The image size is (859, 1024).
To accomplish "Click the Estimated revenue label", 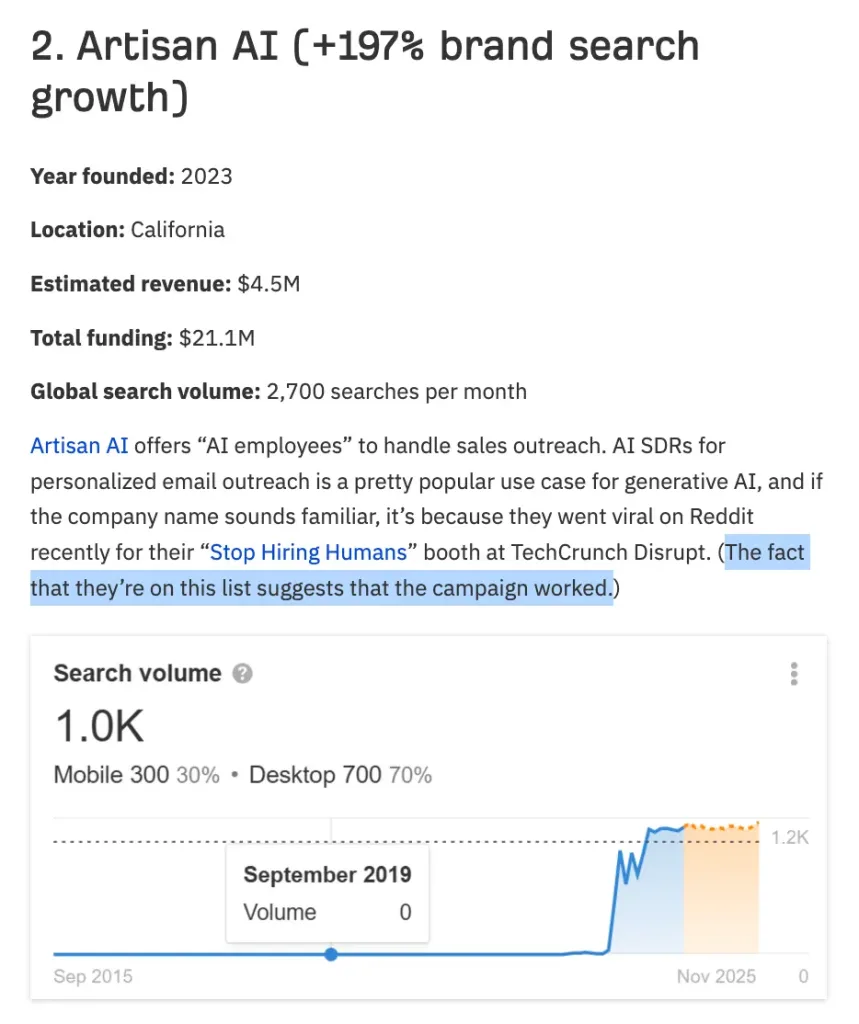I will [131, 284].
